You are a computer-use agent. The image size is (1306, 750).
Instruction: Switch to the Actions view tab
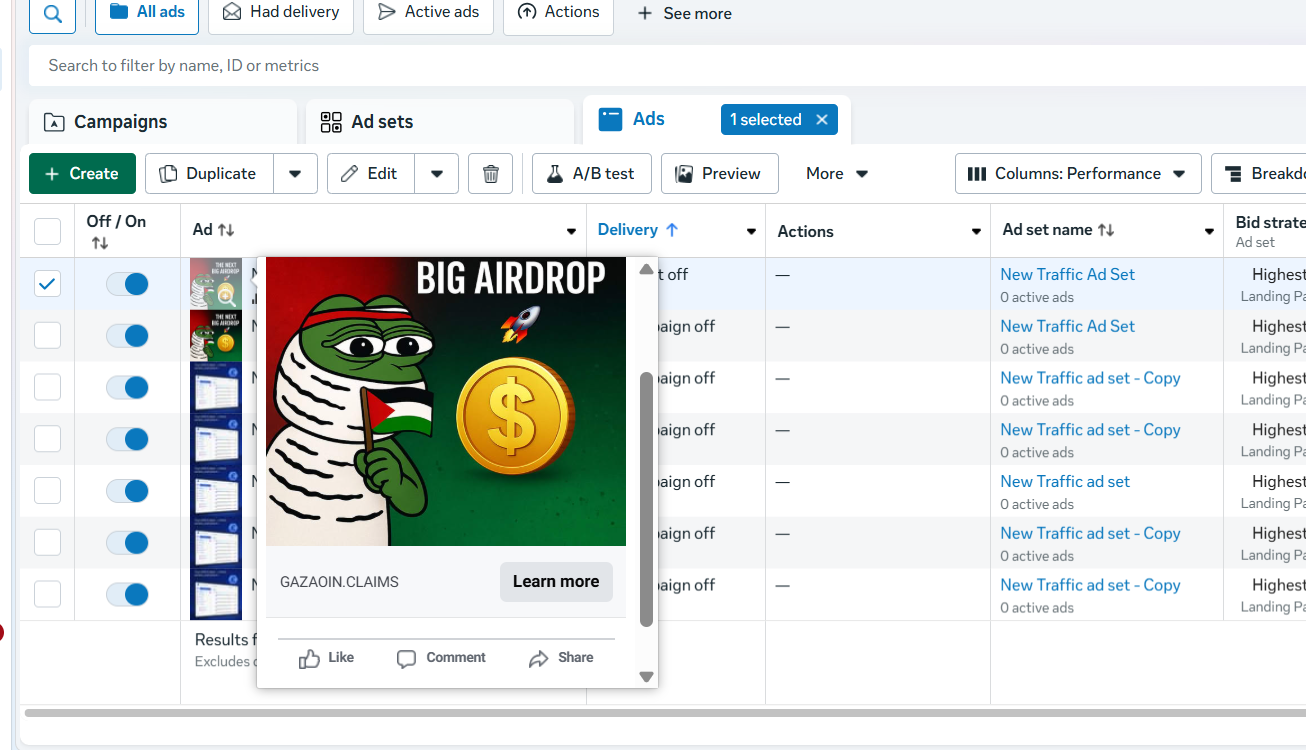coord(558,13)
